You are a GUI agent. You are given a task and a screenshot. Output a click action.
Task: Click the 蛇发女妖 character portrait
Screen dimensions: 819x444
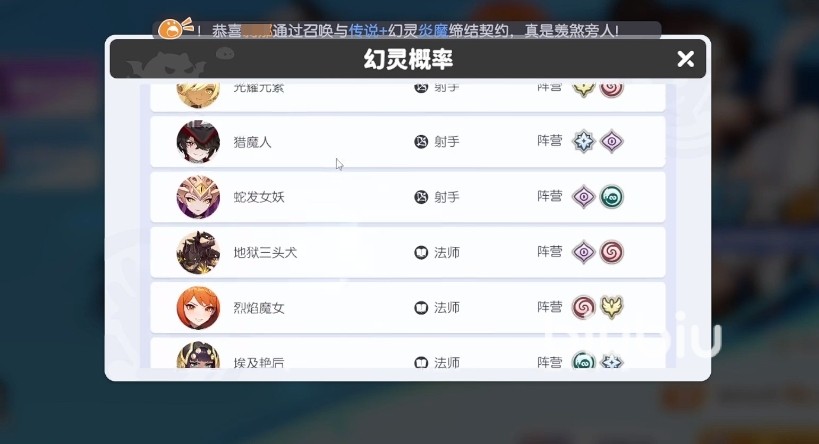pos(198,197)
